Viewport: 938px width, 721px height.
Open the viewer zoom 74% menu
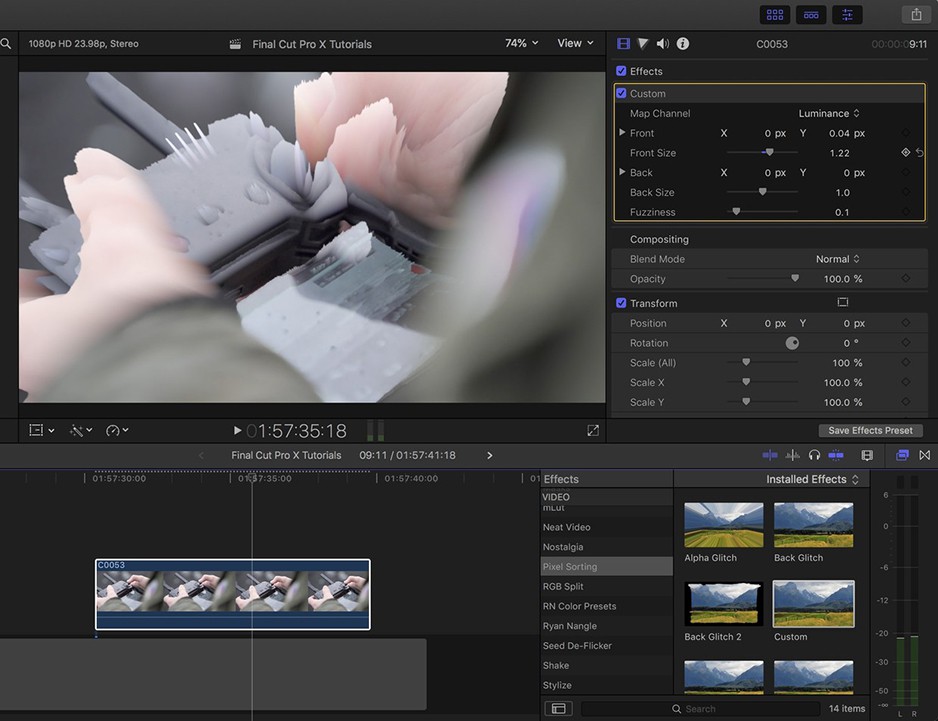click(x=521, y=43)
